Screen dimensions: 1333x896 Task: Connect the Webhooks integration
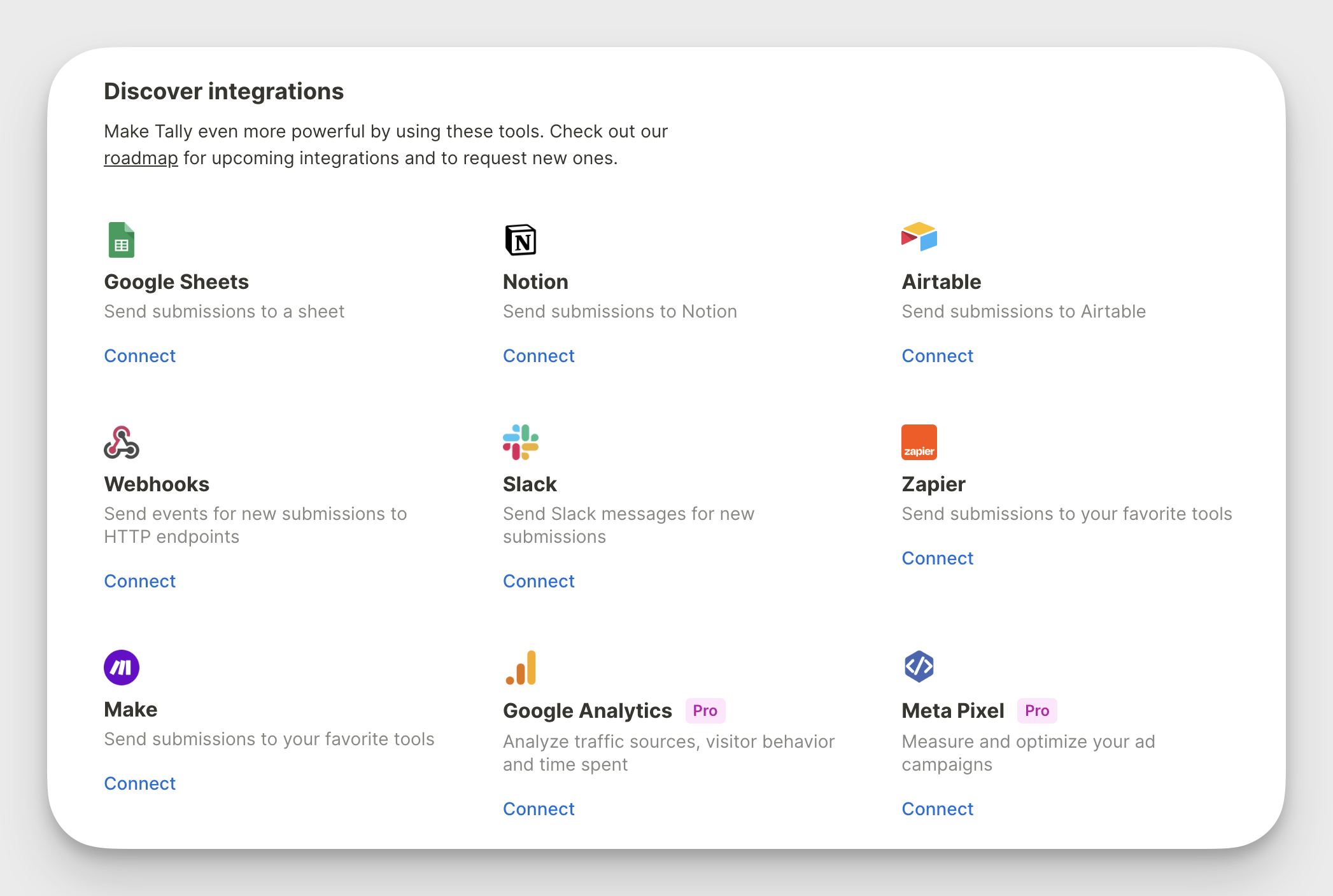pyautogui.click(x=140, y=581)
